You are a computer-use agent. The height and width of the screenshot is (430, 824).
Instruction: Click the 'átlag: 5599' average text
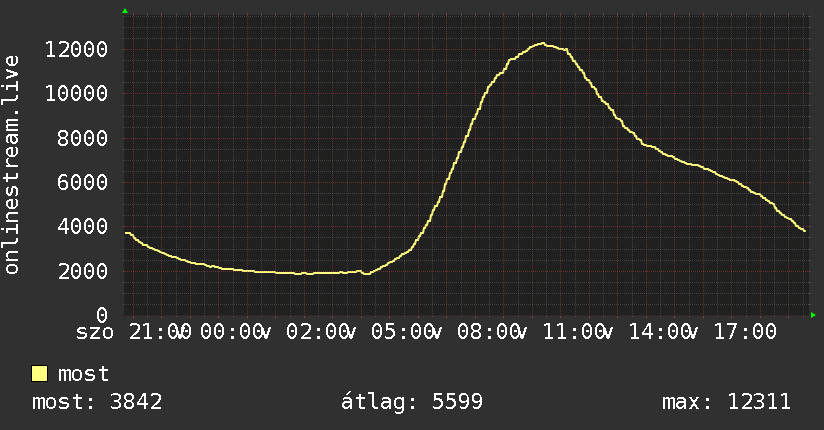(x=411, y=402)
